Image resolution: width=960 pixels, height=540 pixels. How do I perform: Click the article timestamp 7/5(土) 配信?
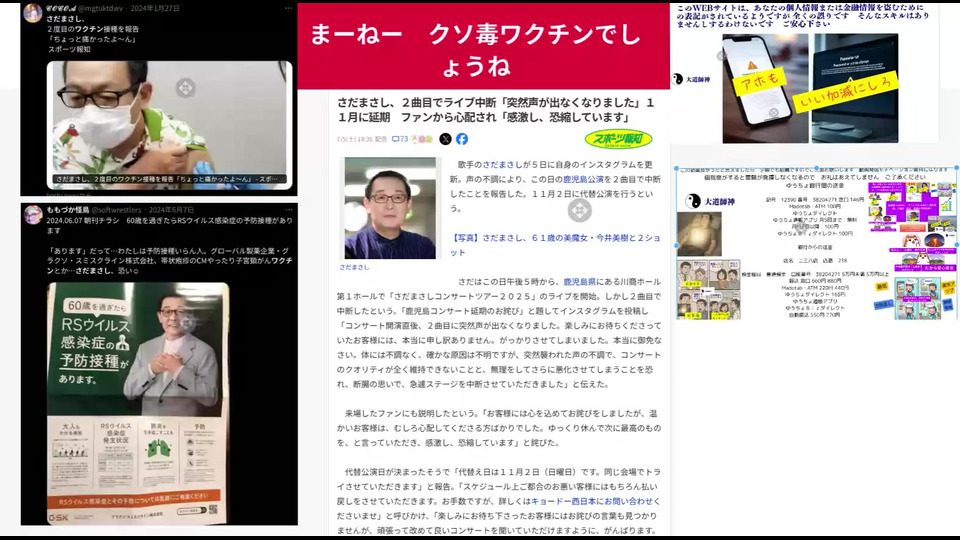[x=362, y=139]
